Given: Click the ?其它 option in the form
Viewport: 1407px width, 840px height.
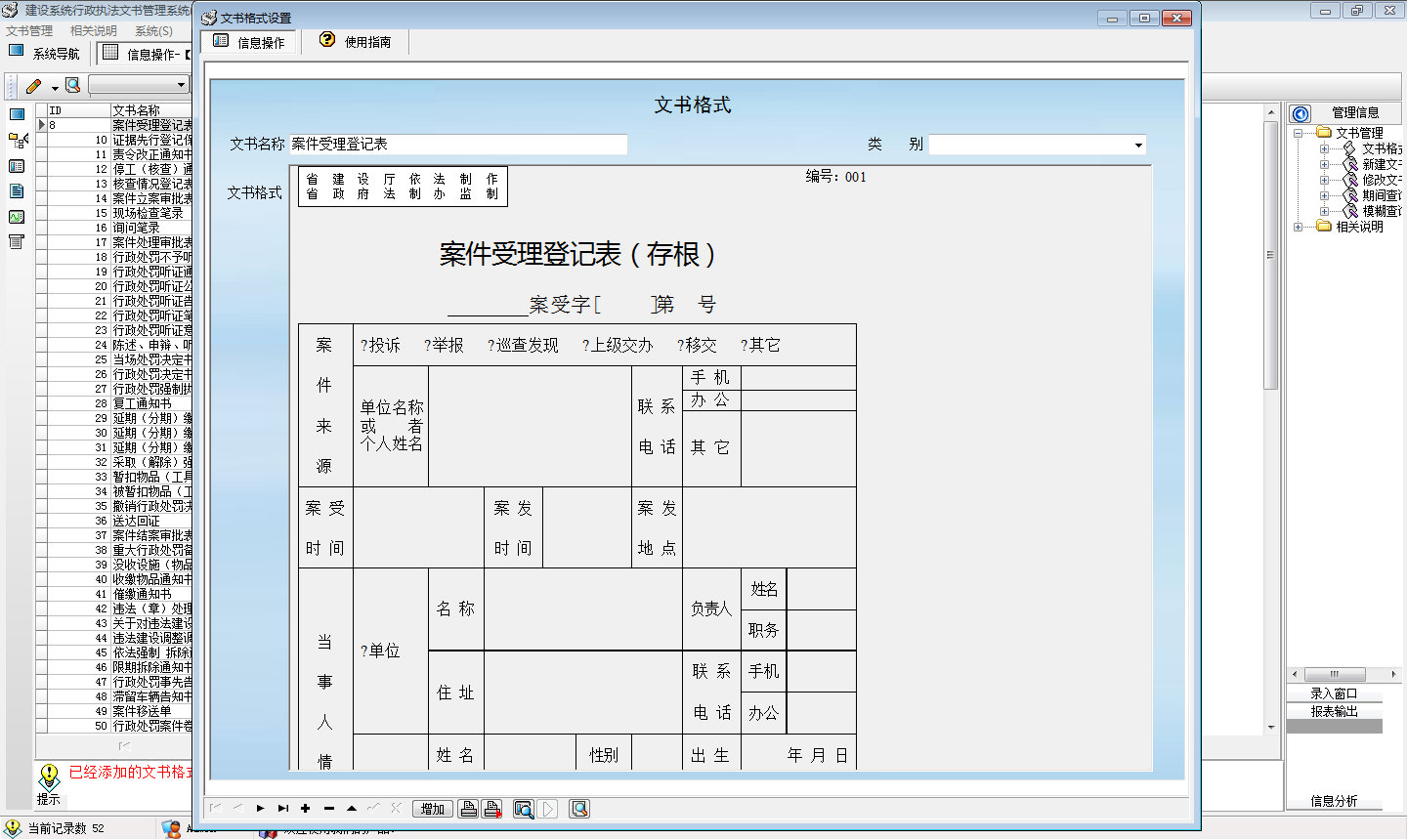Looking at the screenshot, I should click(x=760, y=346).
